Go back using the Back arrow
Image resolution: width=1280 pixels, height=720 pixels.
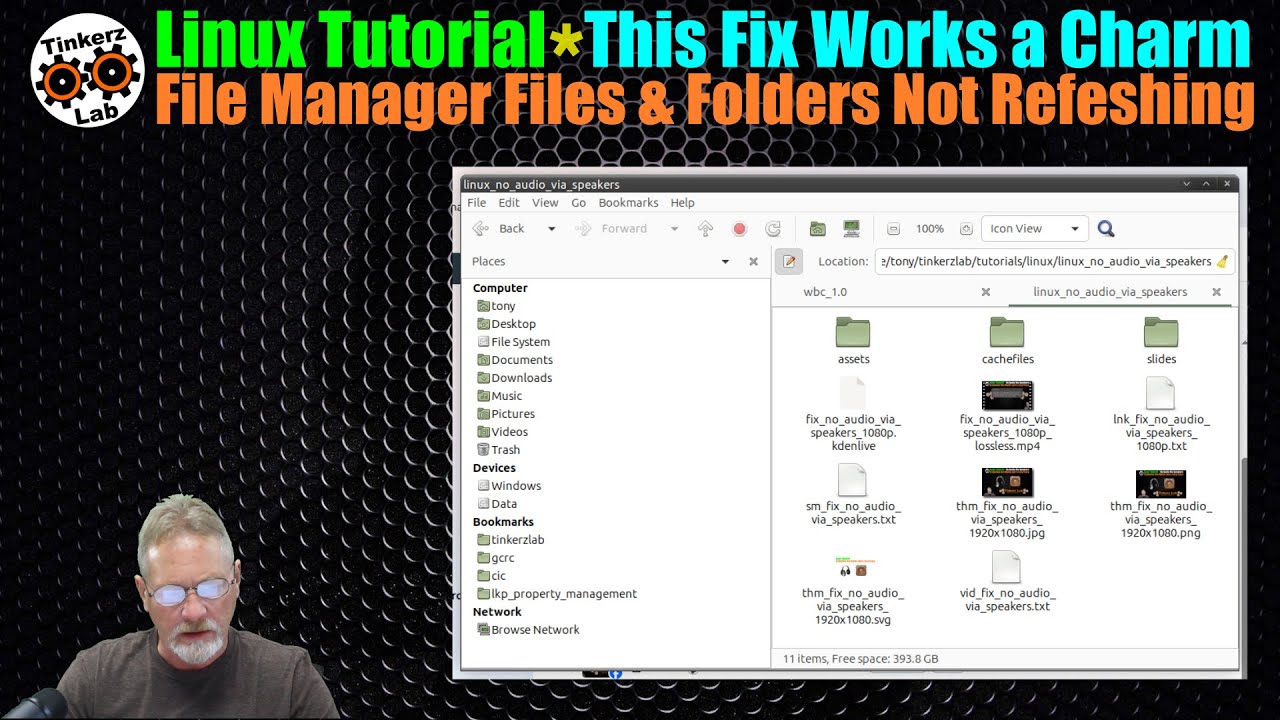click(x=498, y=229)
